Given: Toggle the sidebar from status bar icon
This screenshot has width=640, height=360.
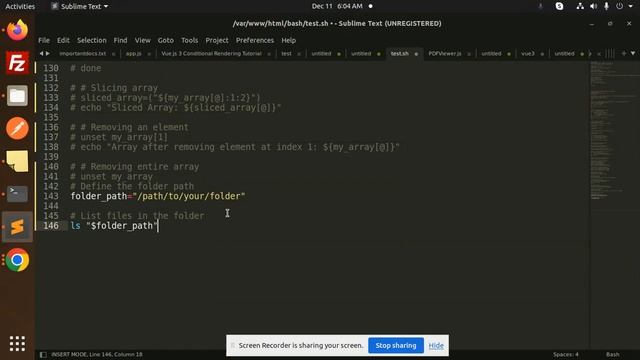Looking at the screenshot, I should (43, 355).
